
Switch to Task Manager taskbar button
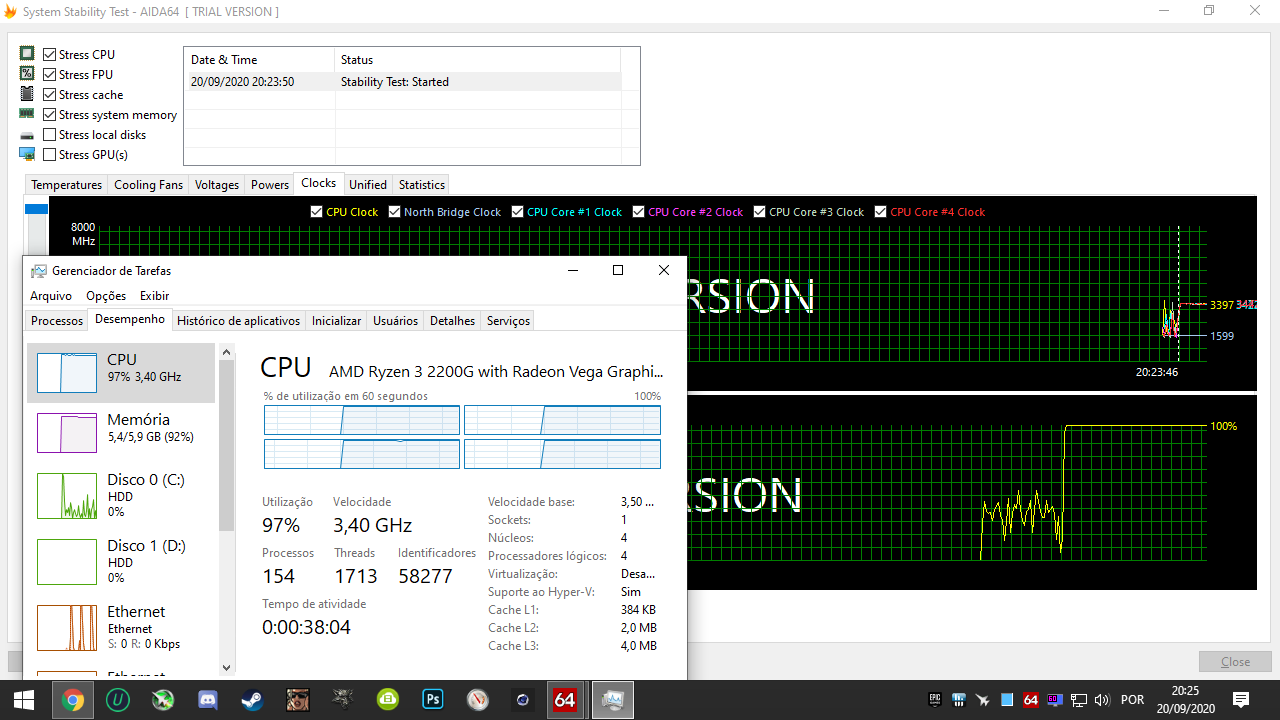tap(612, 700)
